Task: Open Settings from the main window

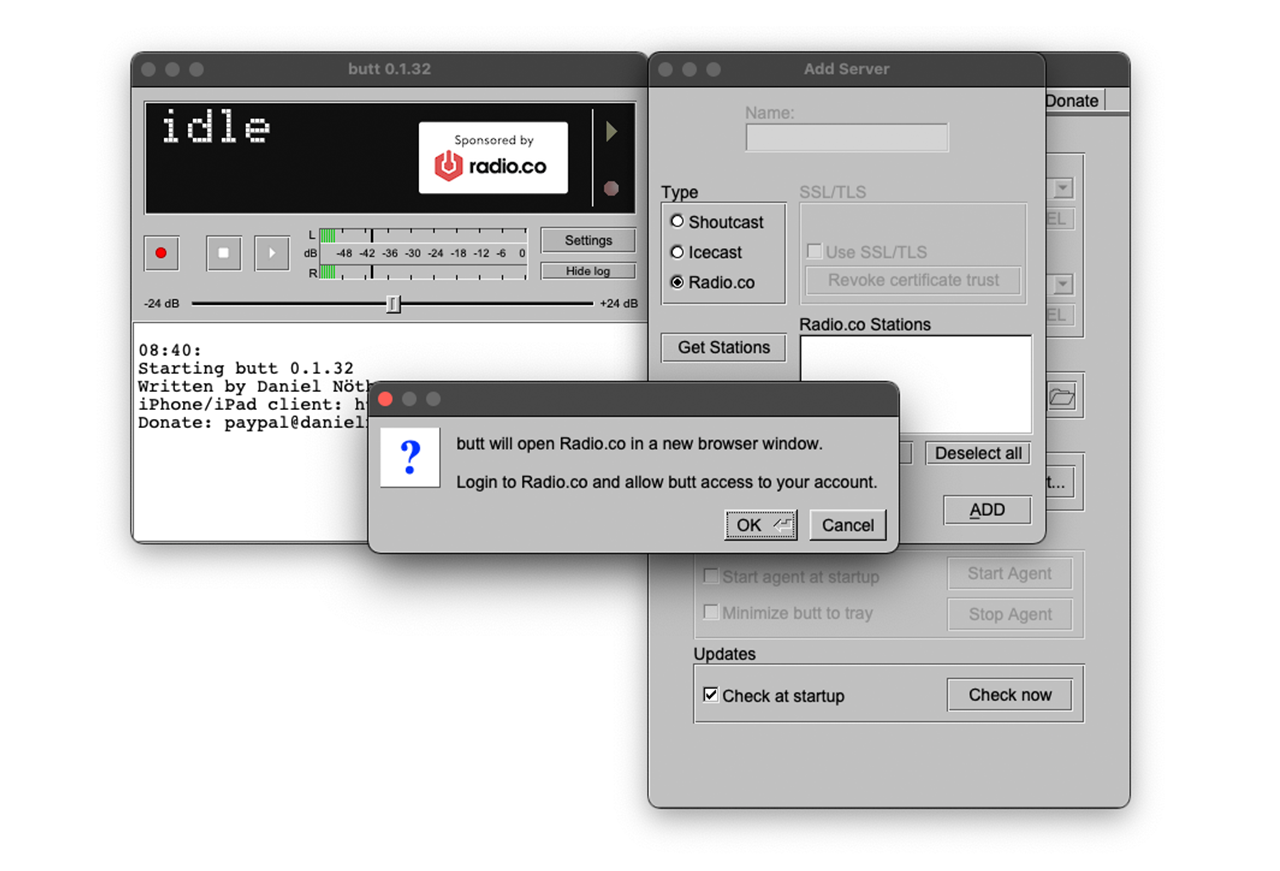Action: pos(588,240)
